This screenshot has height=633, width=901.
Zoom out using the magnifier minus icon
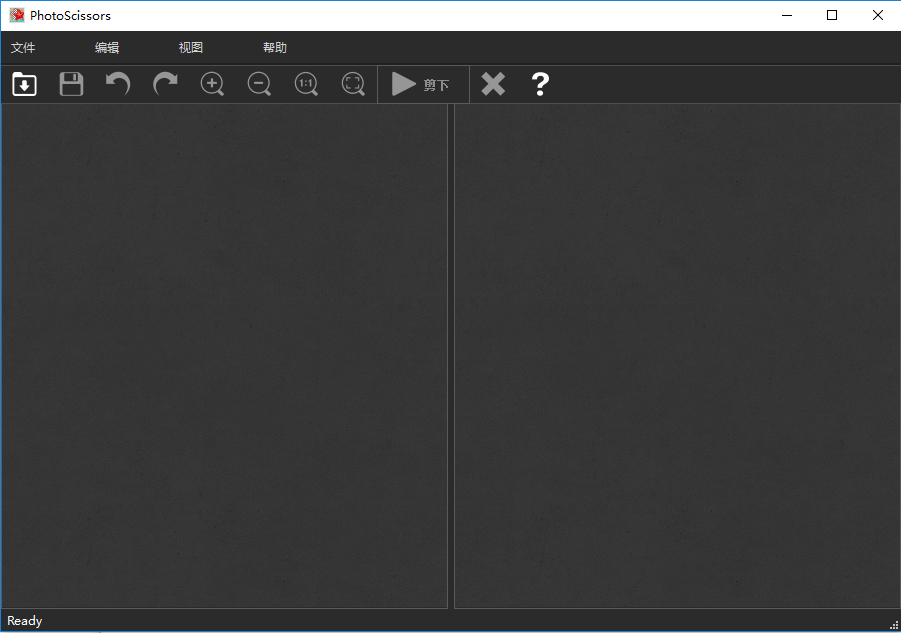coord(259,84)
